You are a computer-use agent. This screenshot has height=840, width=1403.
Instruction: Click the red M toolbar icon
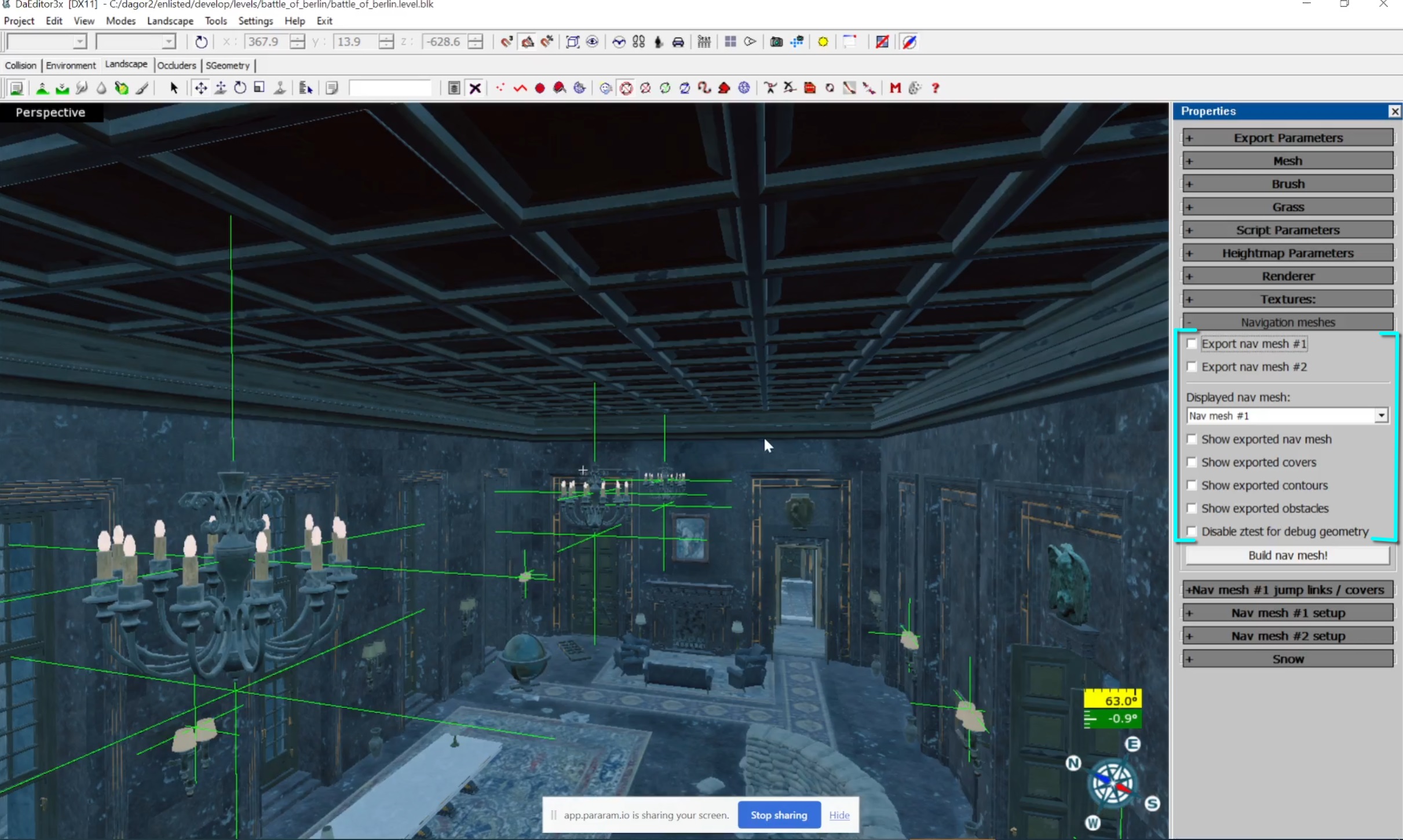(895, 88)
